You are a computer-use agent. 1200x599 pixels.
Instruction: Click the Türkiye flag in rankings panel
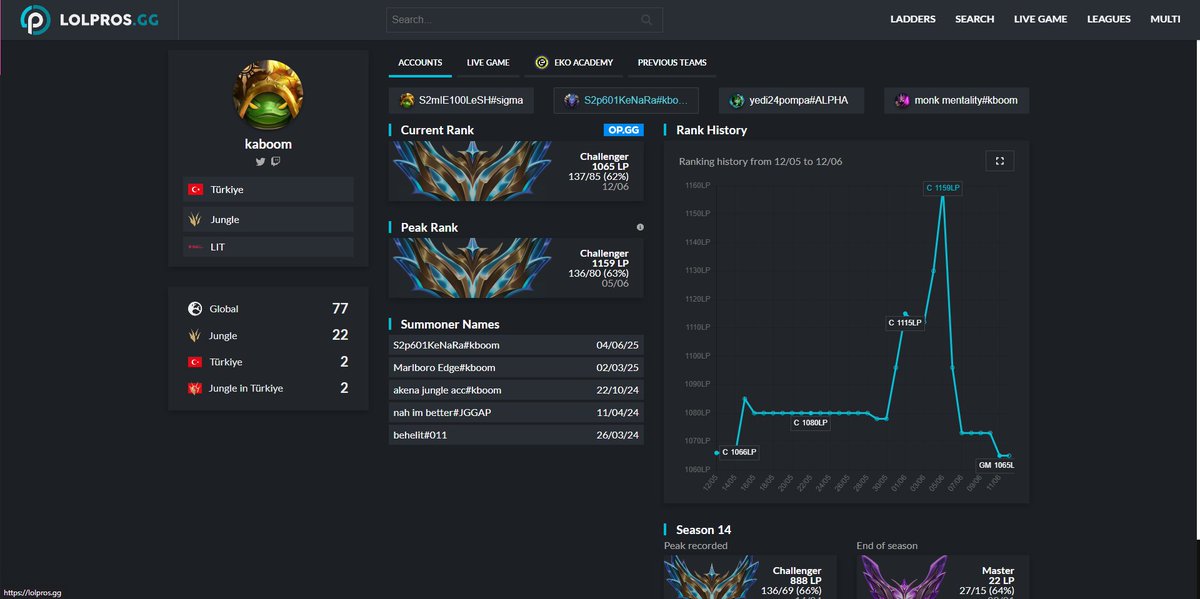tap(196, 362)
